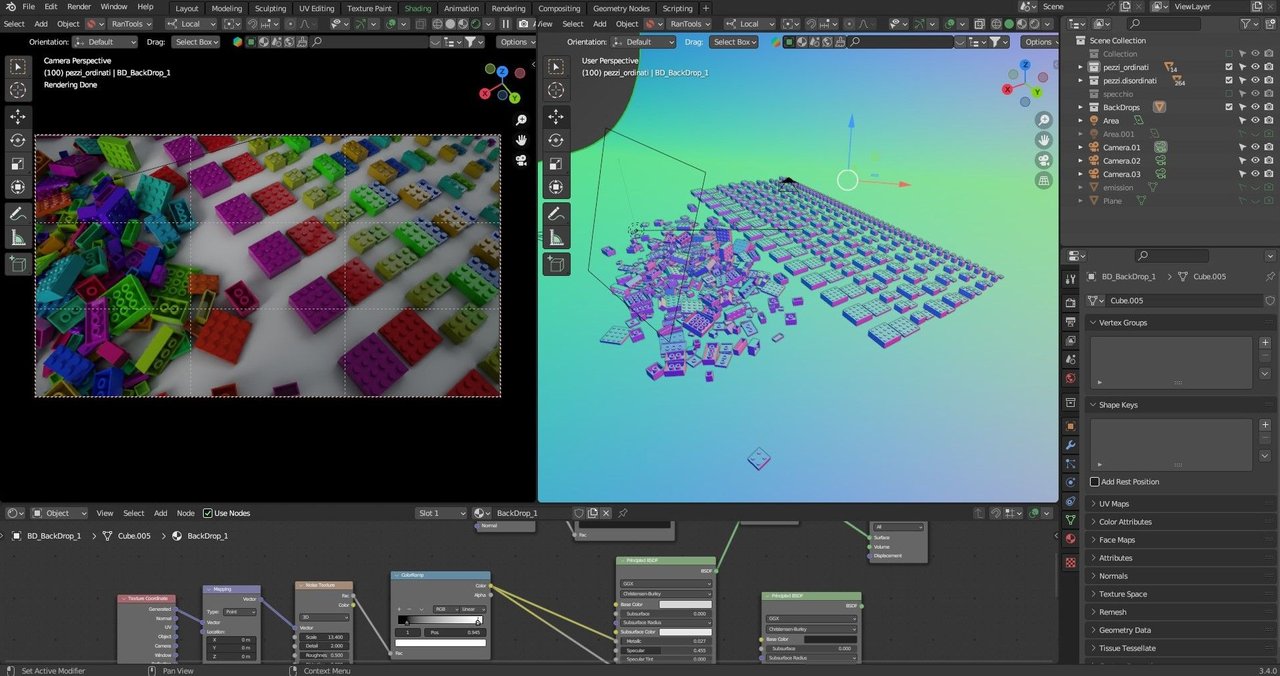
Task: Open the Slot 1 material slot dropdown
Action: (442, 513)
